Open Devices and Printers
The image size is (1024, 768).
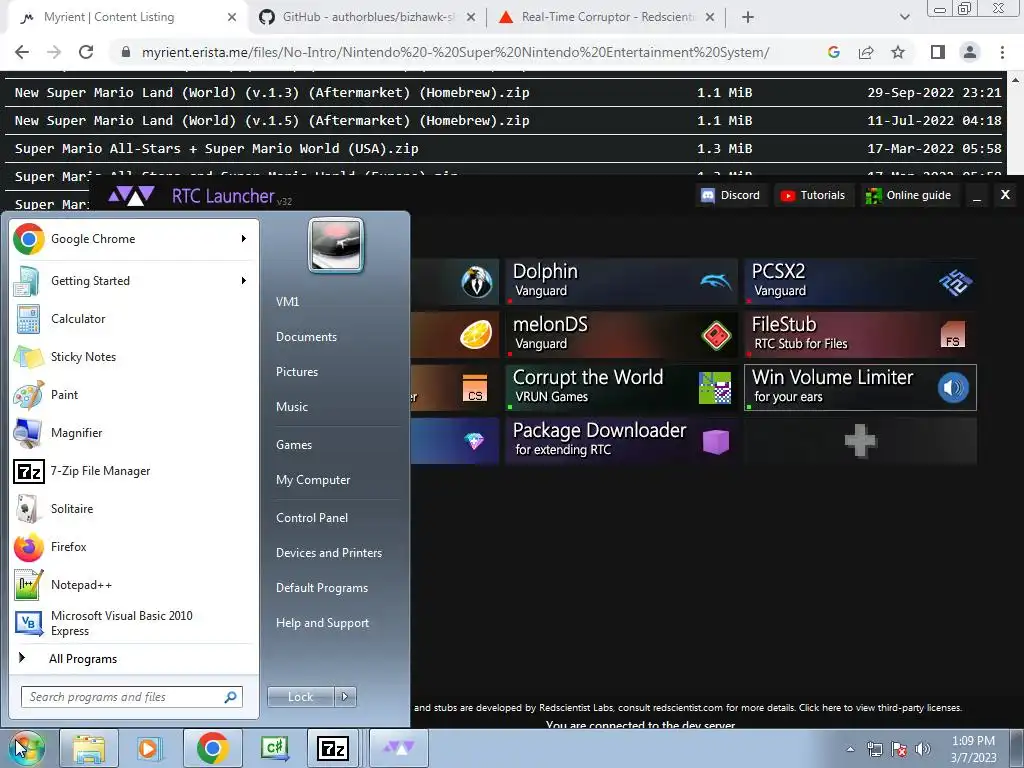[328, 553]
